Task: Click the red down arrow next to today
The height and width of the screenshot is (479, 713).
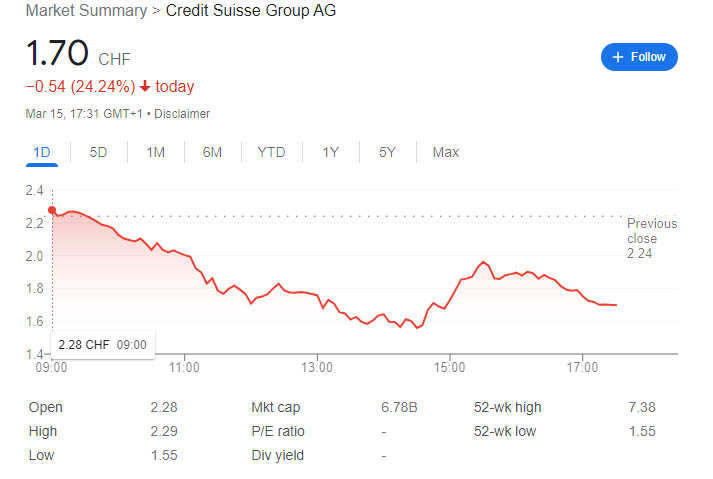Action: [145, 87]
